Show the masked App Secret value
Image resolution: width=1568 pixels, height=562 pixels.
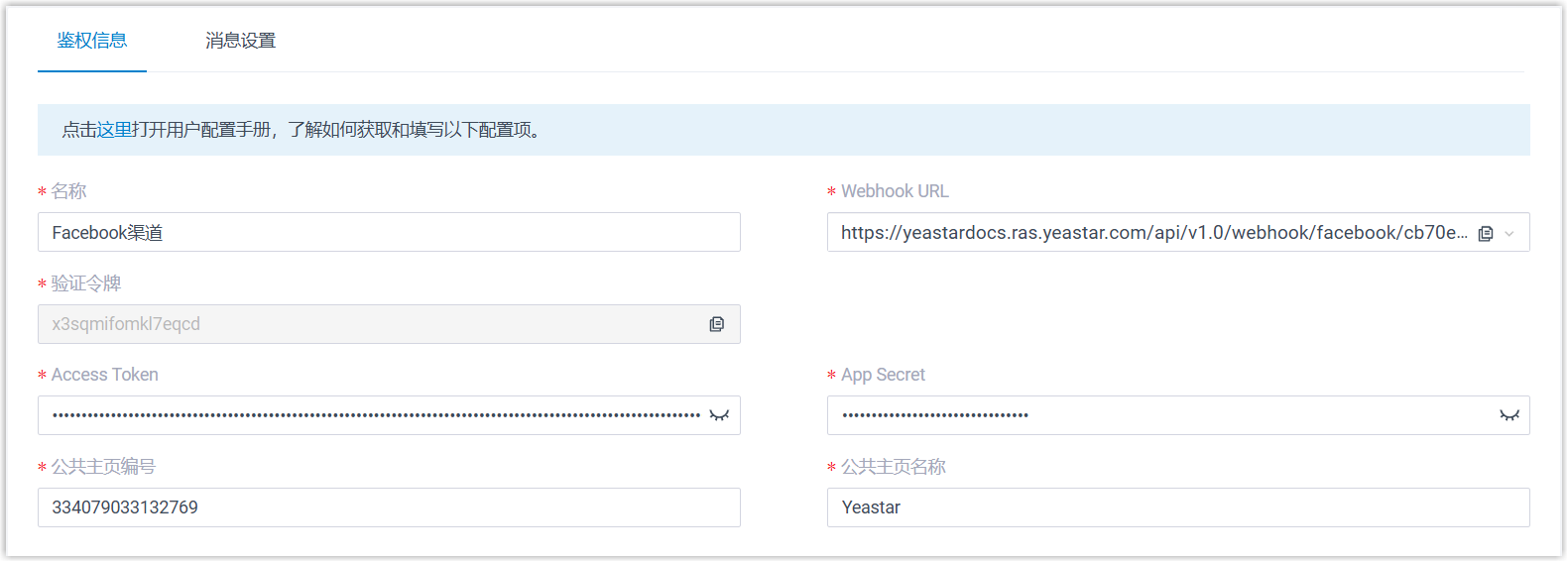1508,415
